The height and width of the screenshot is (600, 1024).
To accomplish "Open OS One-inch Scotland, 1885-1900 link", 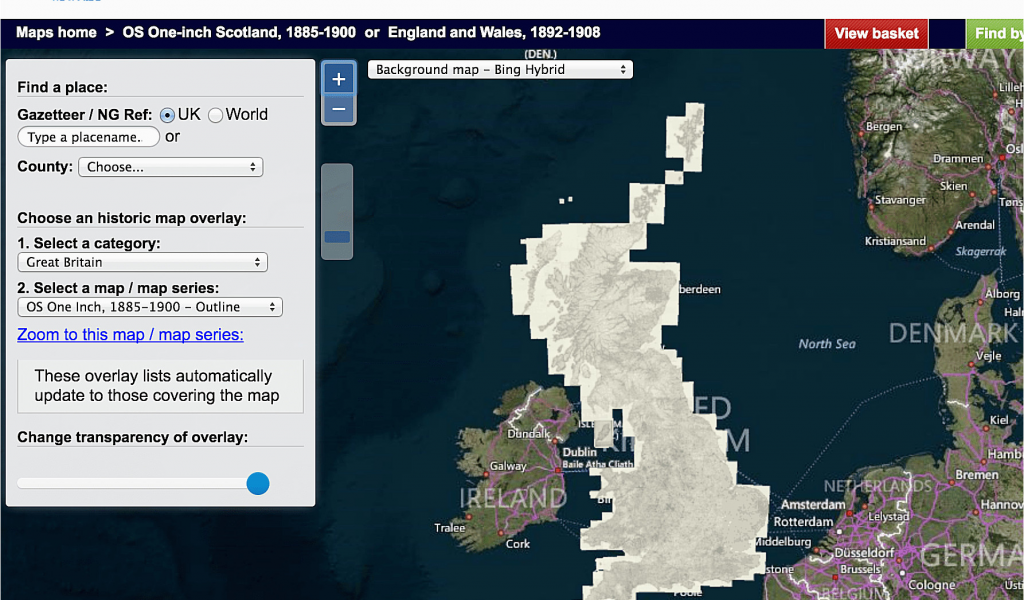I will tap(239, 33).
